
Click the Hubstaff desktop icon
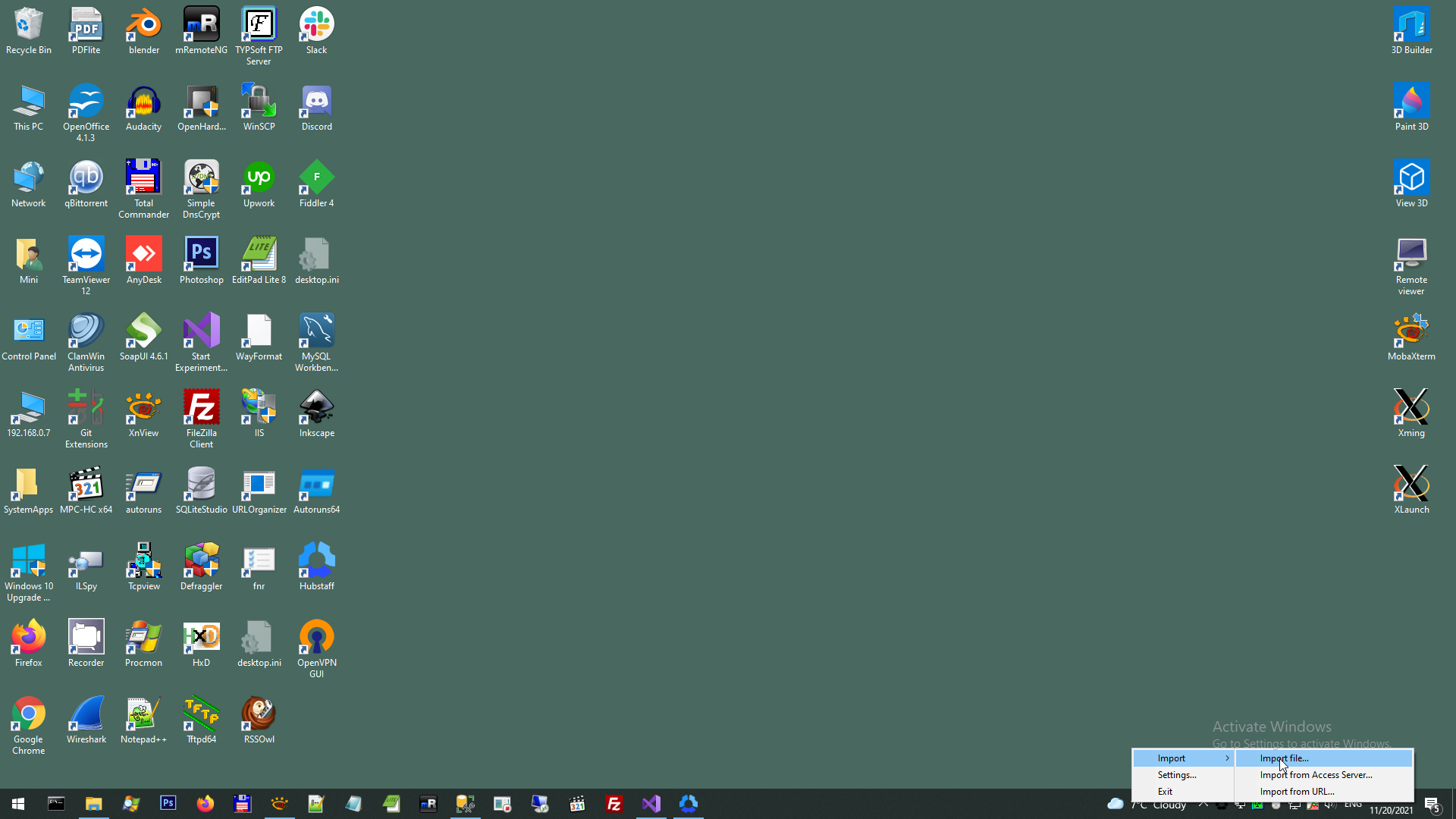(x=316, y=562)
